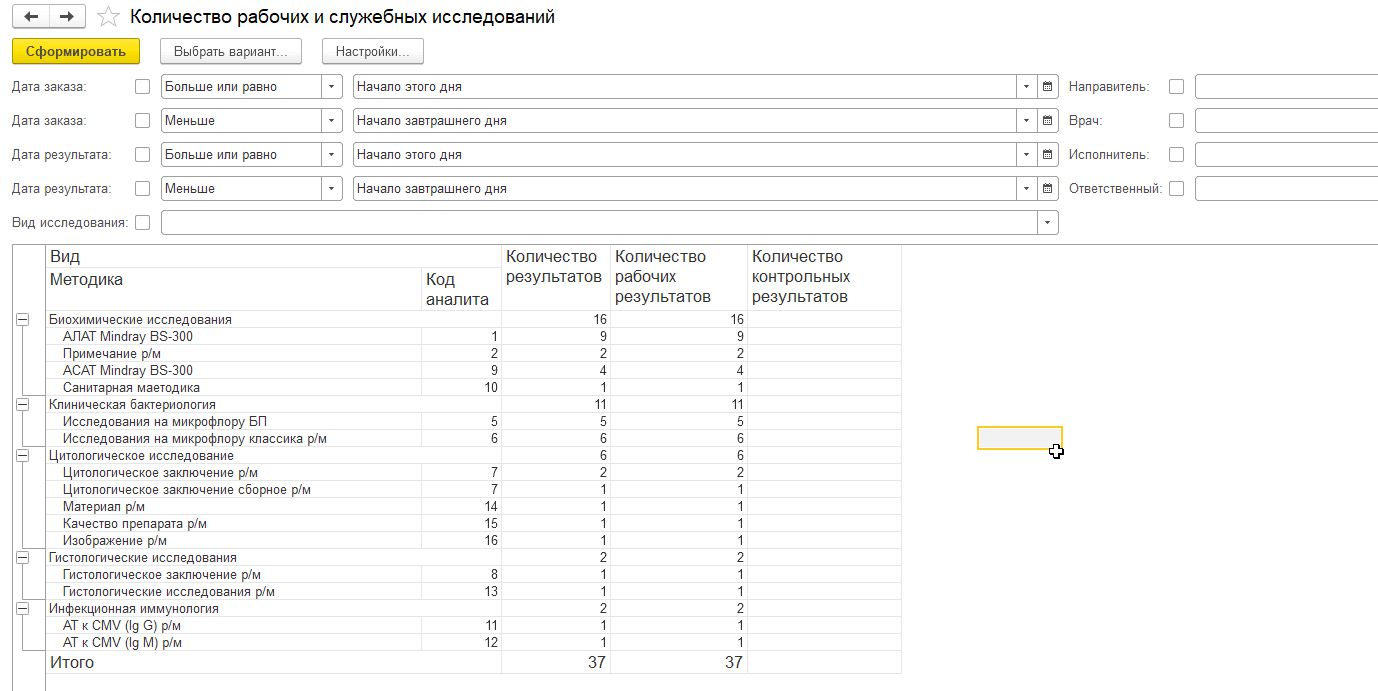Open value dropdown arrow for second Дата результата

tap(1027, 189)
